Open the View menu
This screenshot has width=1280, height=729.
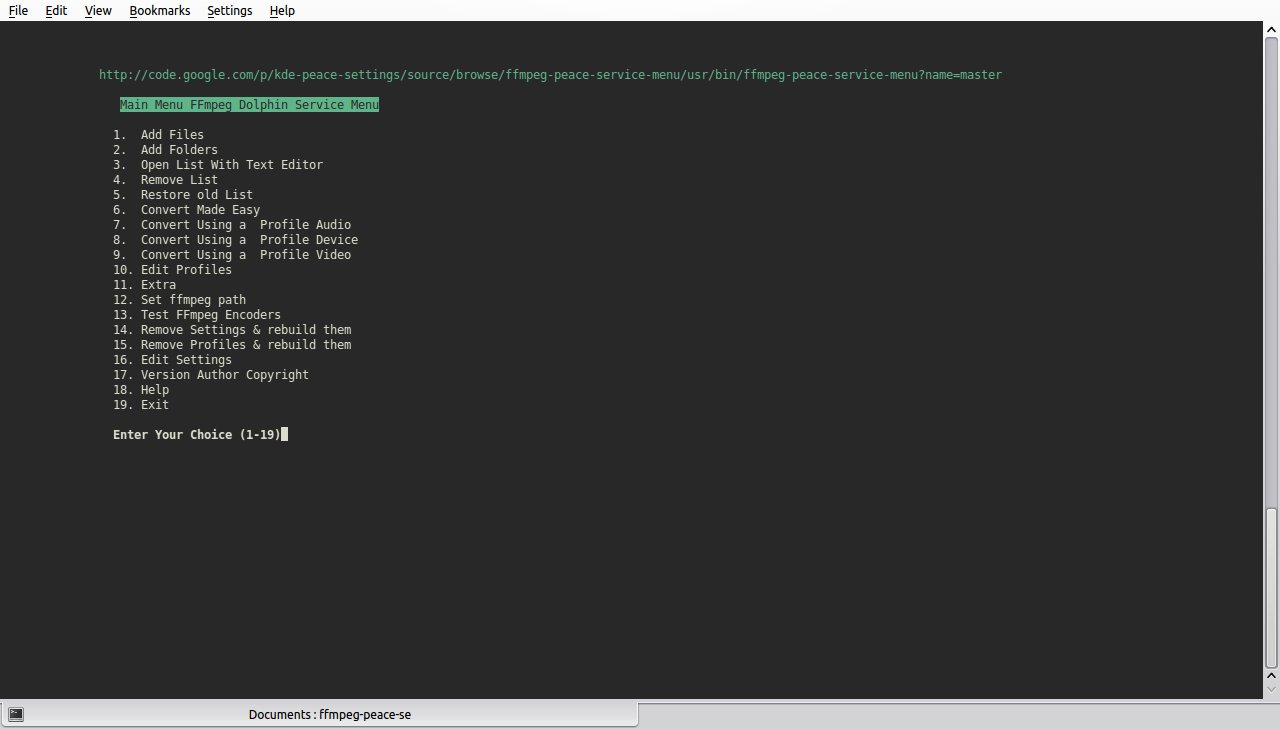coord(98,10)
